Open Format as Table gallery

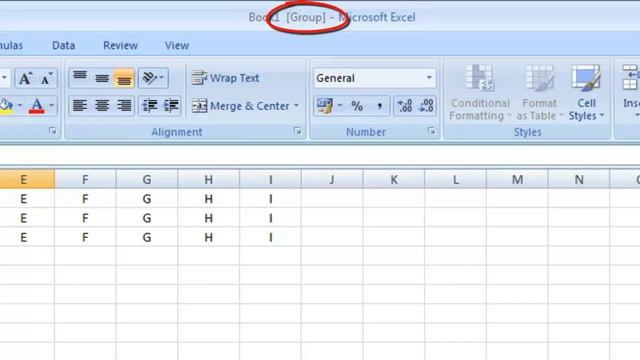click(540, 93)
